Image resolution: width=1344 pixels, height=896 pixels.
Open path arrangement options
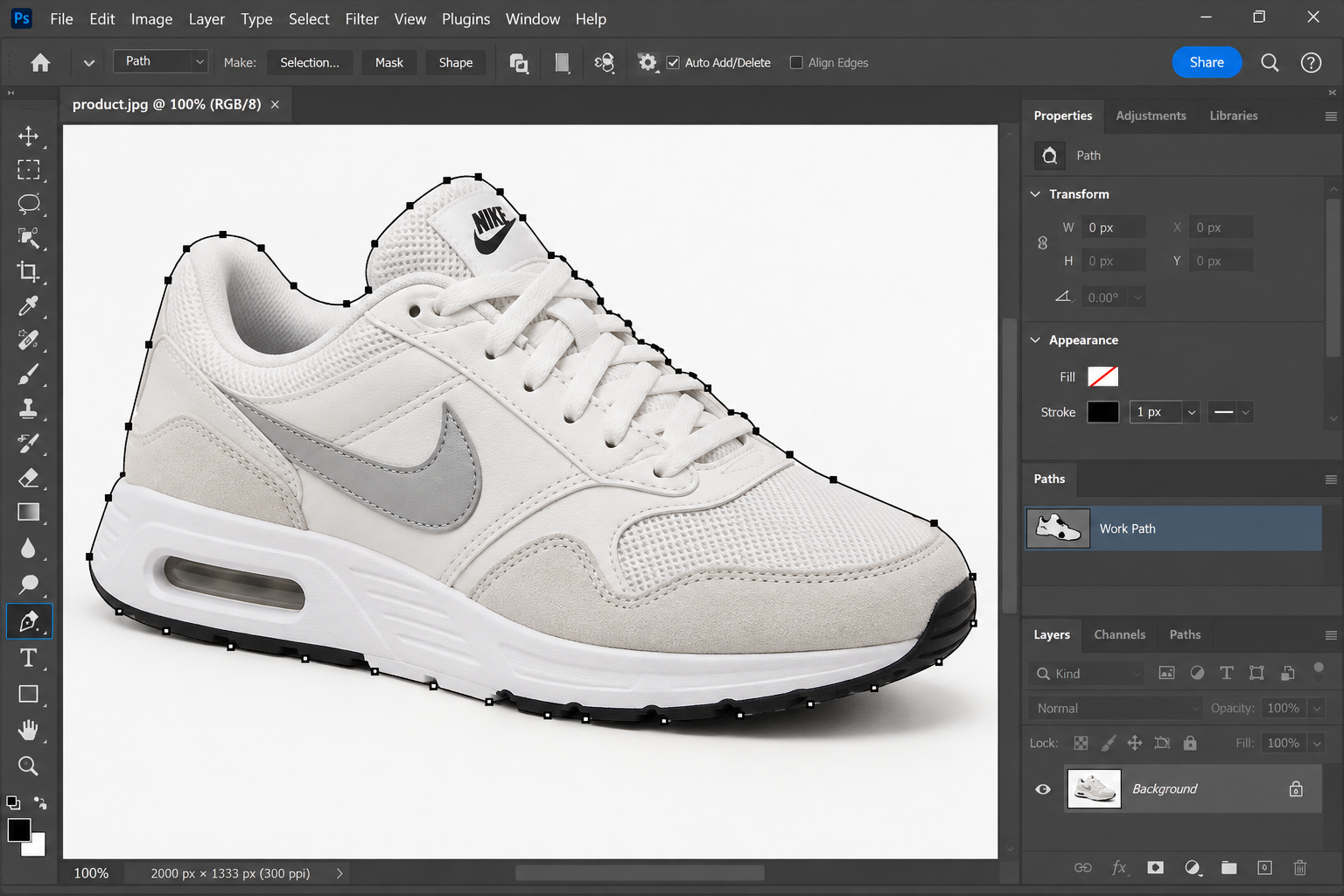tap(605, 63)
